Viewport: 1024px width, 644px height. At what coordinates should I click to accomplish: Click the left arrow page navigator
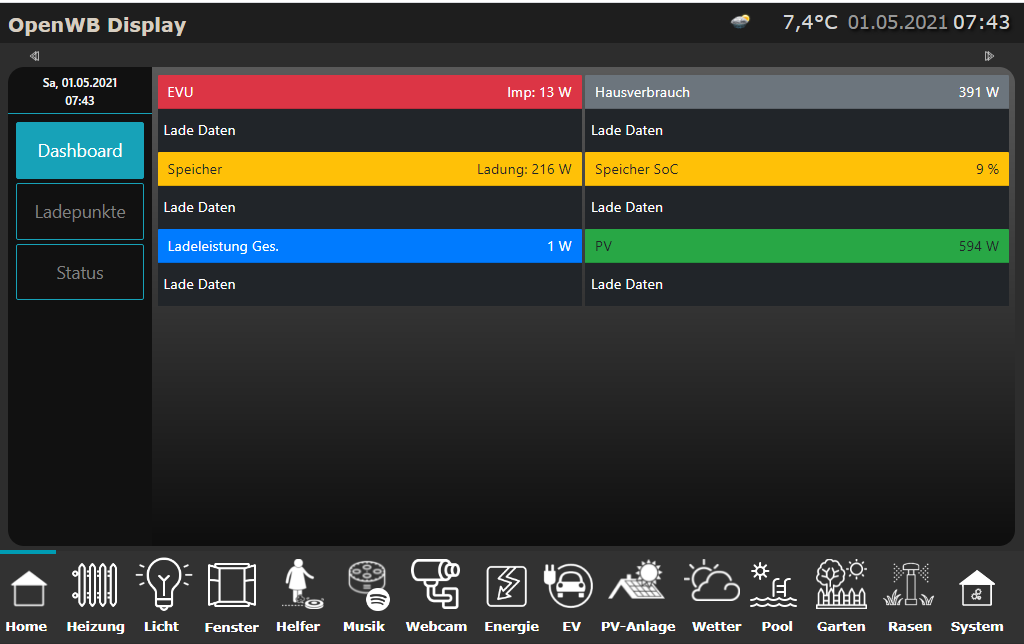point(35,56)
